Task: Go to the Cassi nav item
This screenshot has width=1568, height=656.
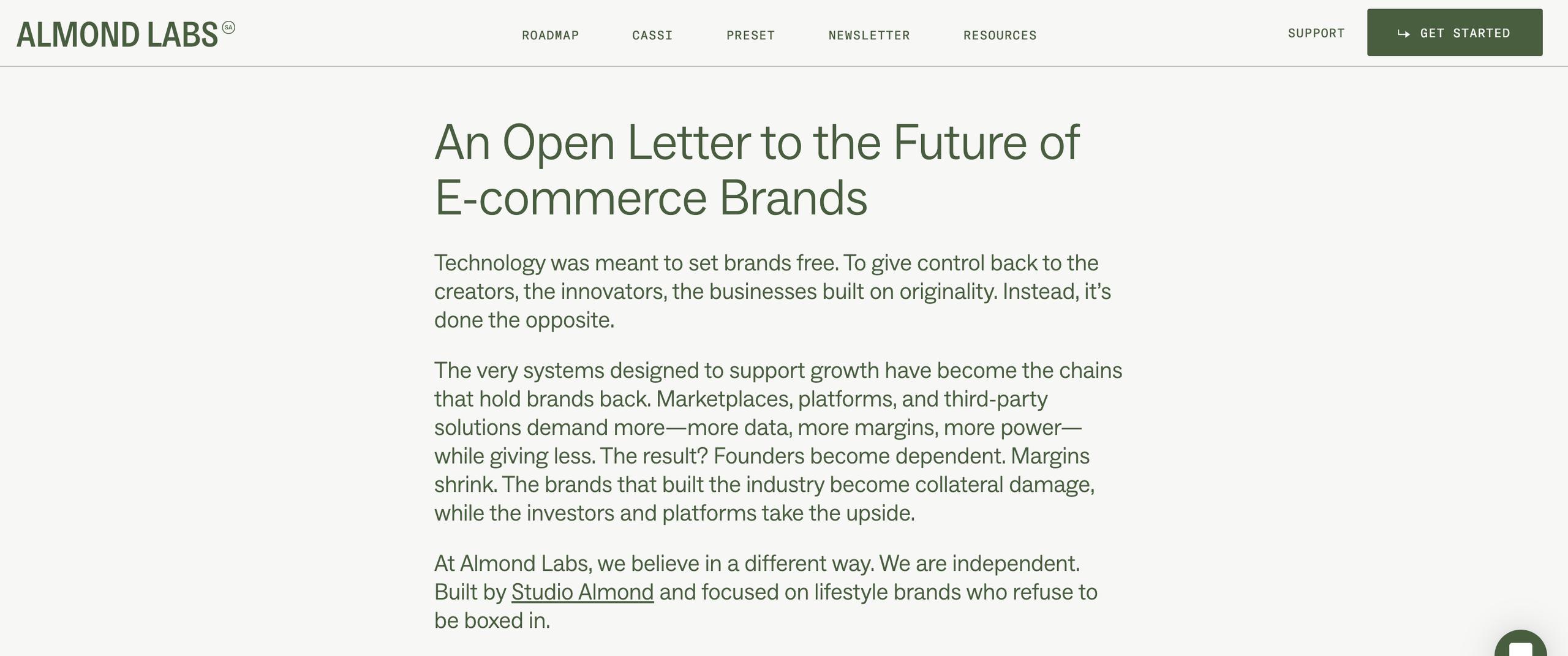Action: tap(652, 36)
